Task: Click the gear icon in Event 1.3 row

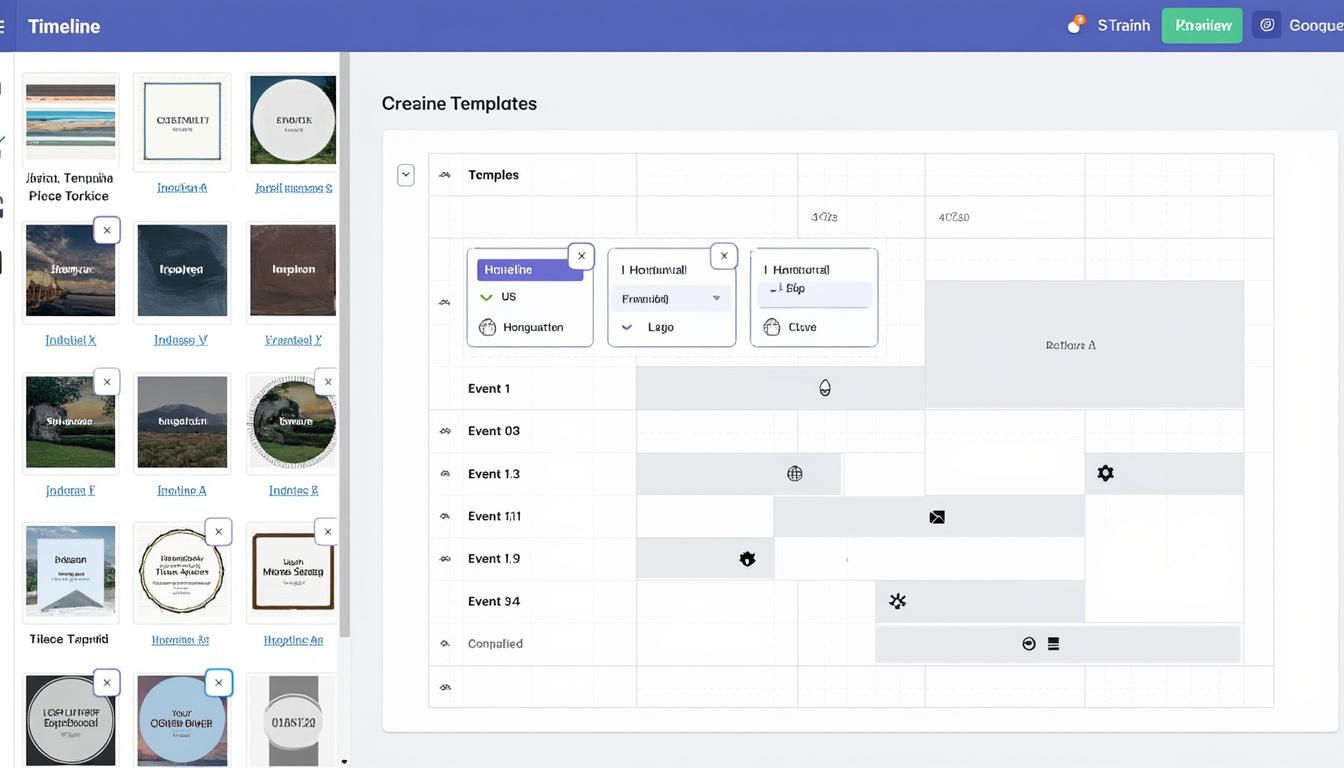Action: 1105,473
